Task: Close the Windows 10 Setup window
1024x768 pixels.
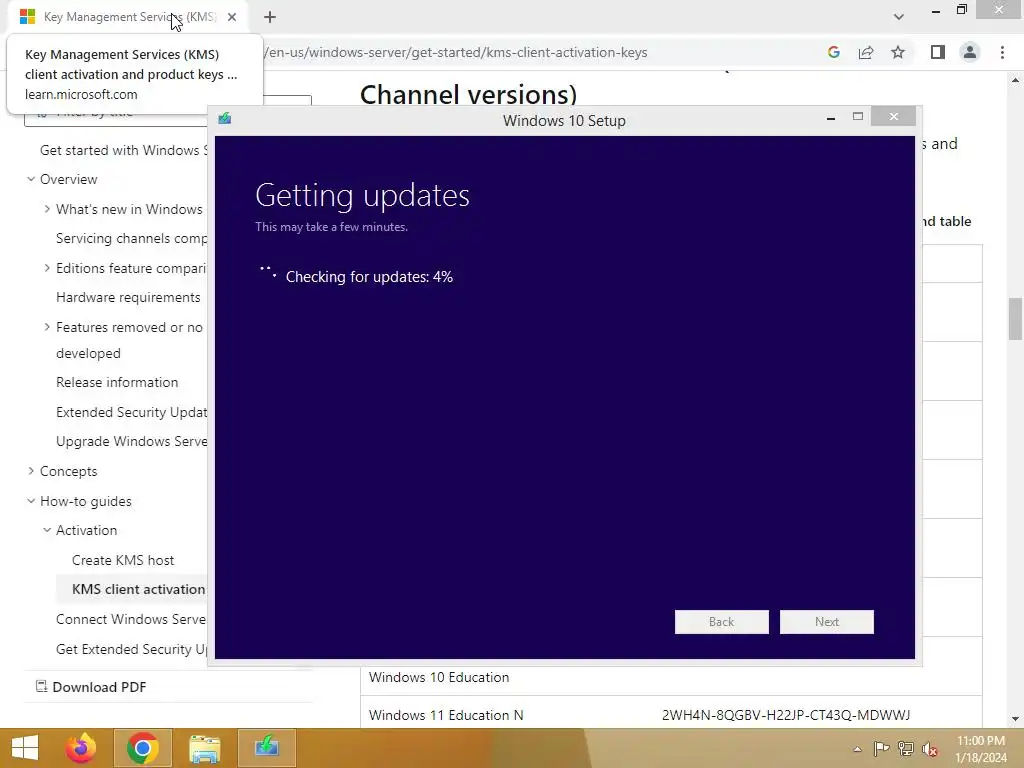Action: click(893, 117)
